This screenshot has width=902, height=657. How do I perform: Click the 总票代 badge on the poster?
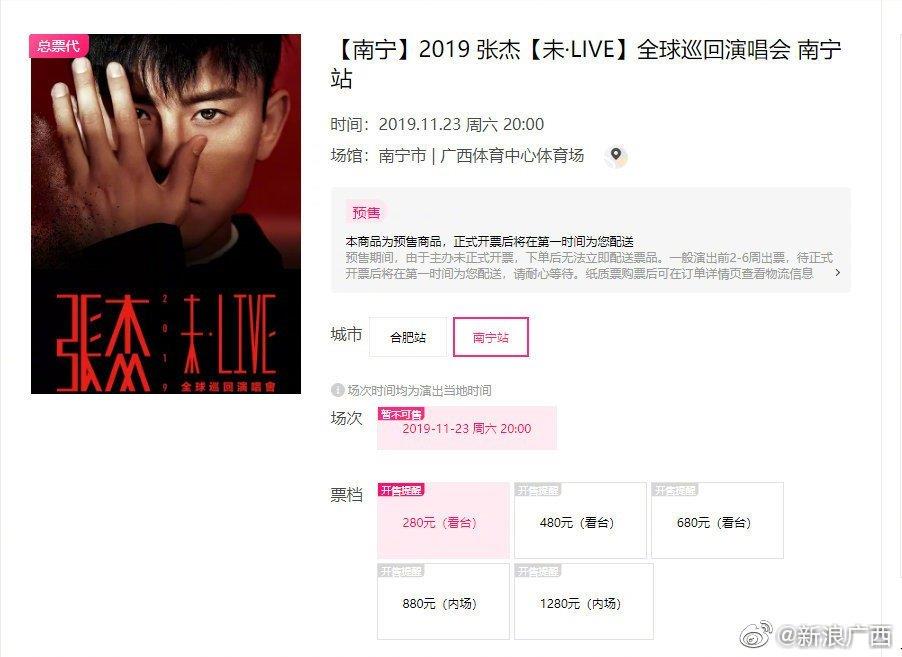[59, 46]
